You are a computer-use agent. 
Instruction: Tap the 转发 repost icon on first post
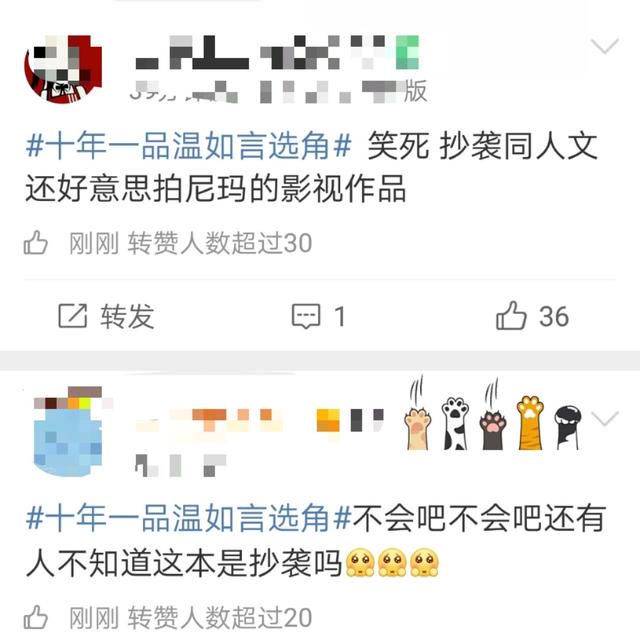click(x=73, y=316)
